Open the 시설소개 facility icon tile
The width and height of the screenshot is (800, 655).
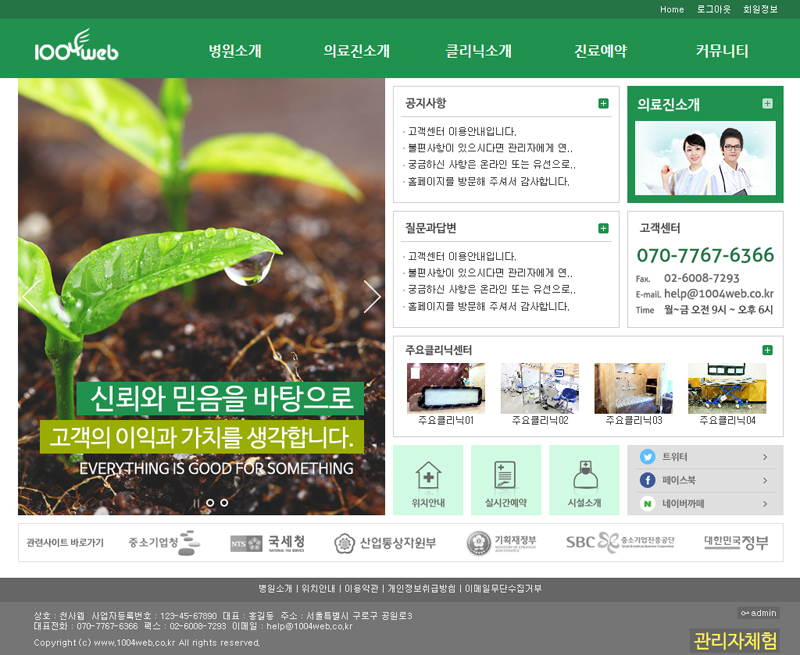[x=584, y=480]
